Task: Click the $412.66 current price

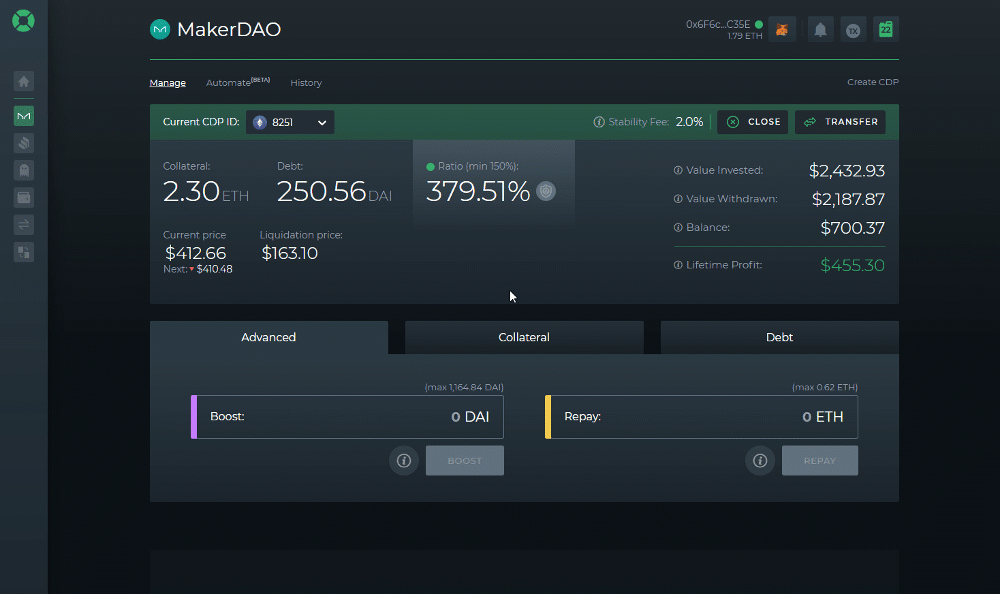Action: (195, 253)
